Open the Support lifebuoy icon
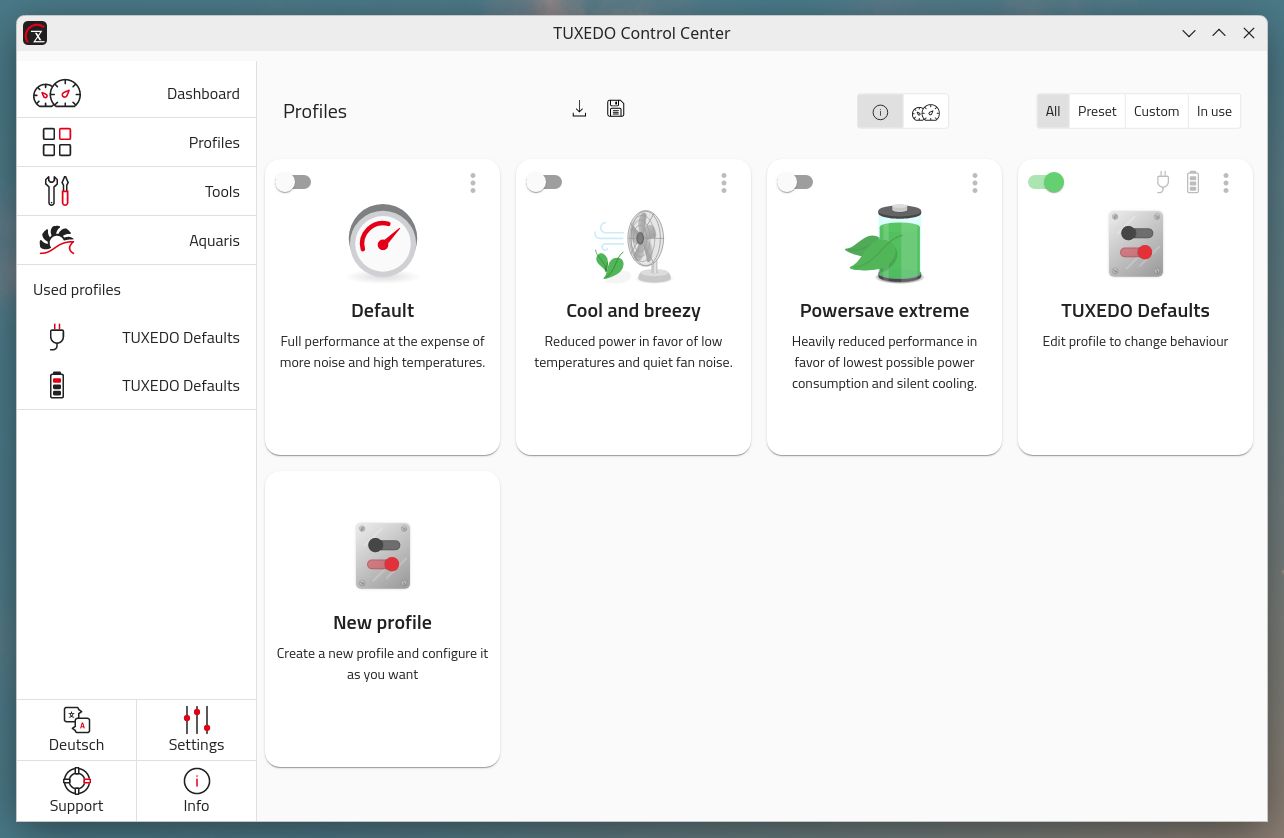The image size is (1284, 838). [x=77, y=781]
